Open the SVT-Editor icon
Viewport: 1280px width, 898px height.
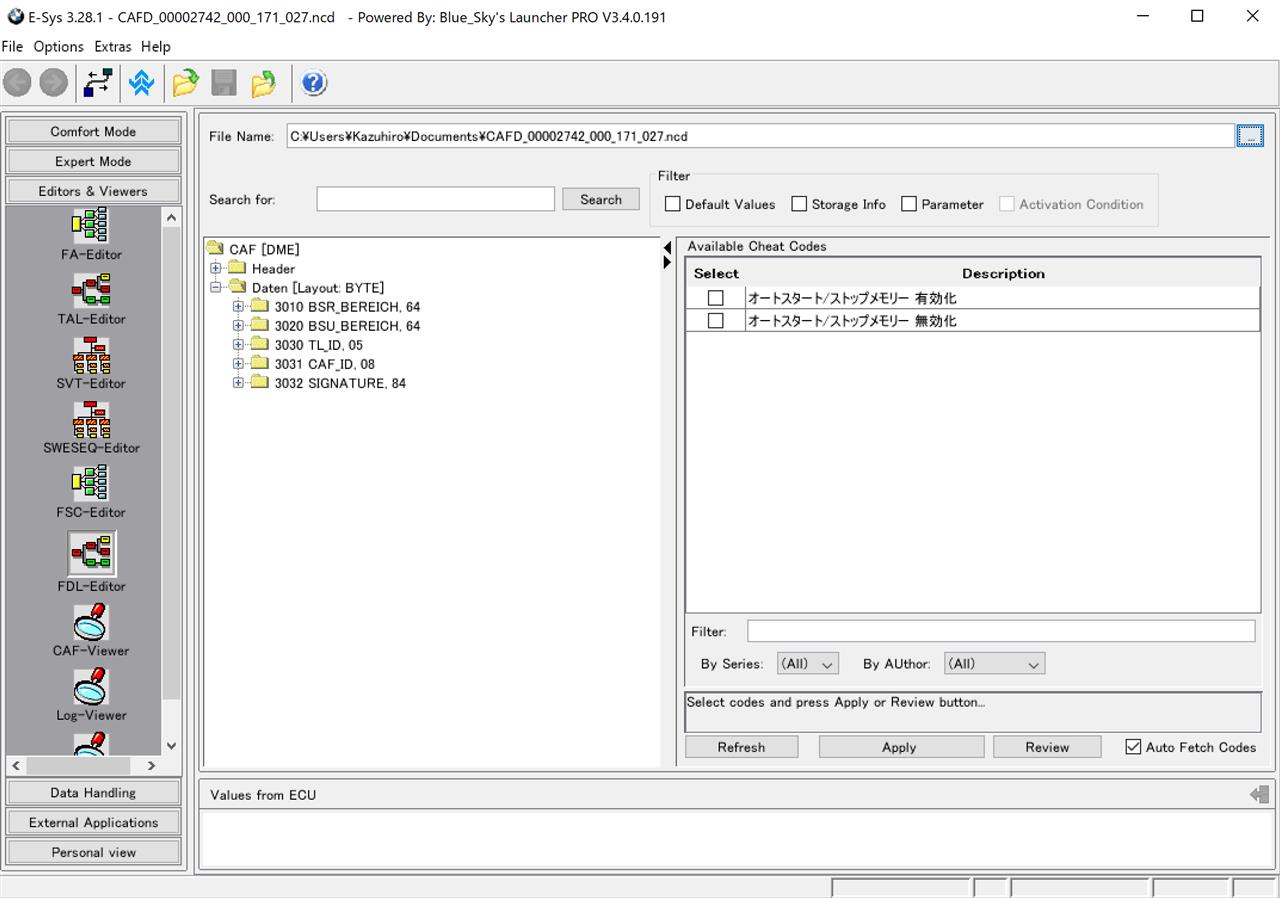pos(91,355)
